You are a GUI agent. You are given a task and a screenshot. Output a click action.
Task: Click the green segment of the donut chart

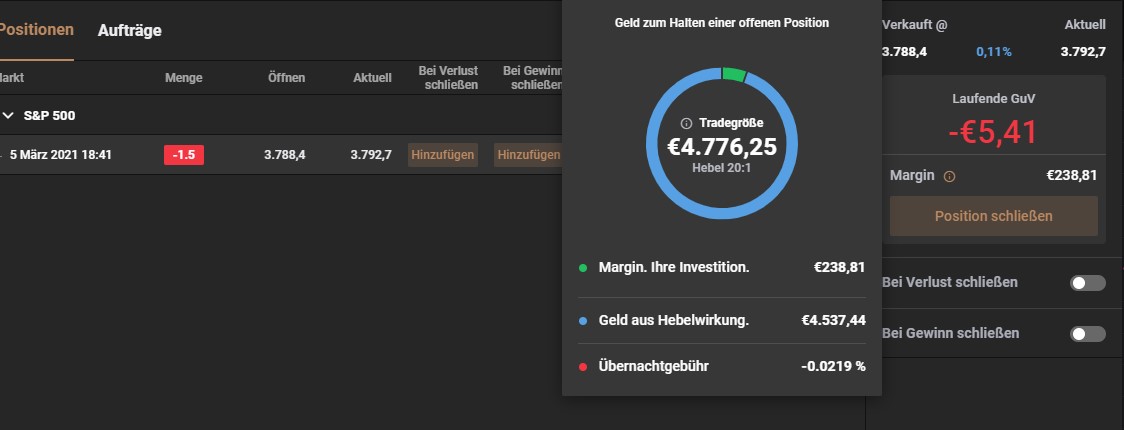point(733,75)
